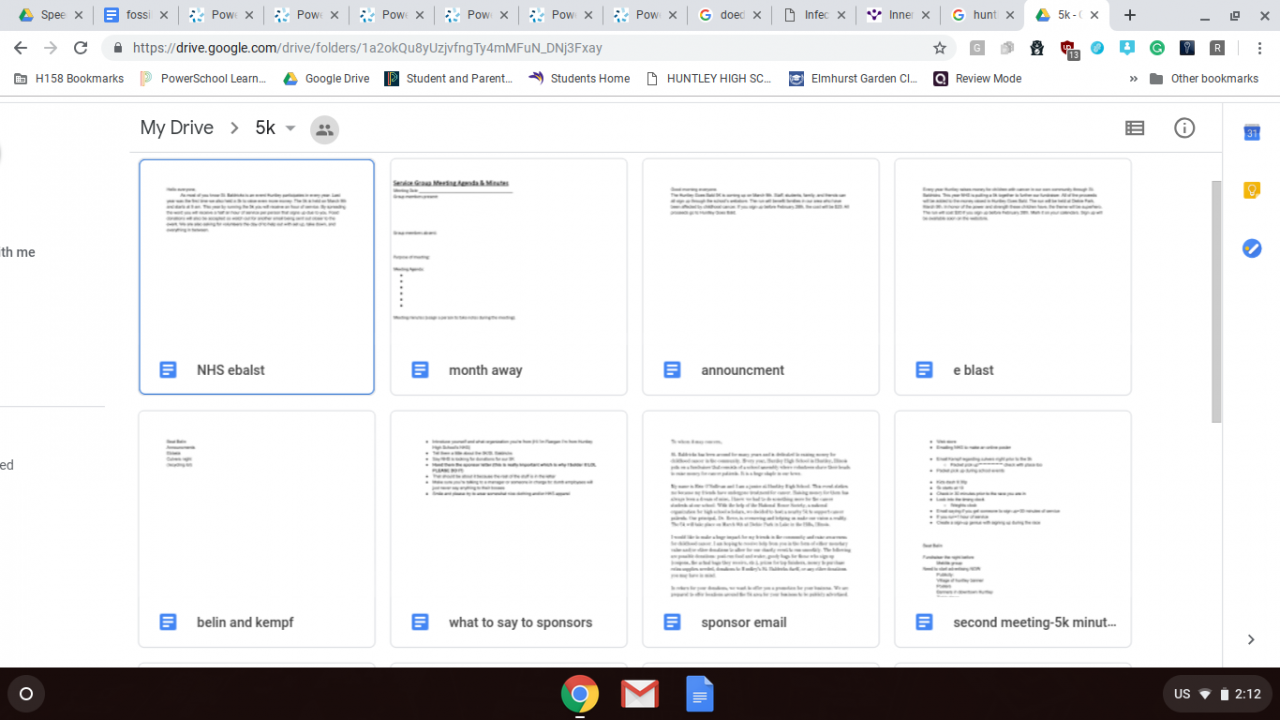Screen dimensions: 1280x720
Task: Go to My Drive breadcrumb
Action: pos(177,128)
